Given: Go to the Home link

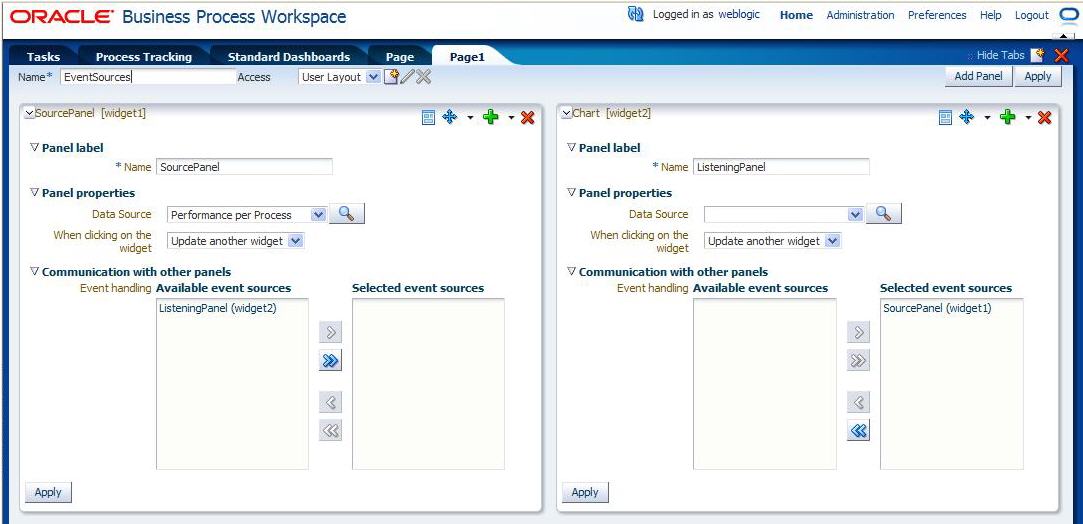Looking at the screenshot, I should (x=796, y=14).
